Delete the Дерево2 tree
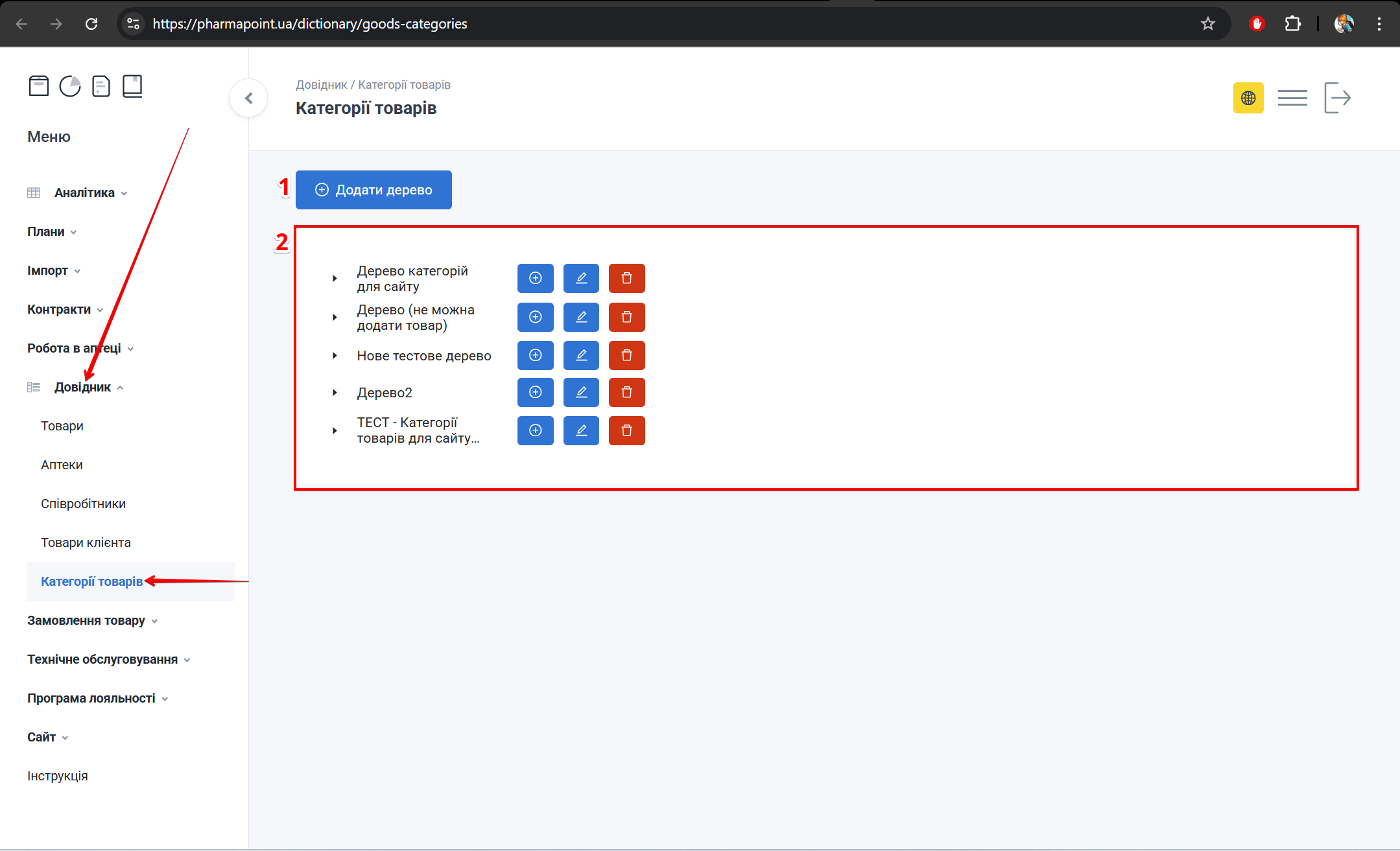The height and width of the screenshot is (851, 1400). pos(626,392)
